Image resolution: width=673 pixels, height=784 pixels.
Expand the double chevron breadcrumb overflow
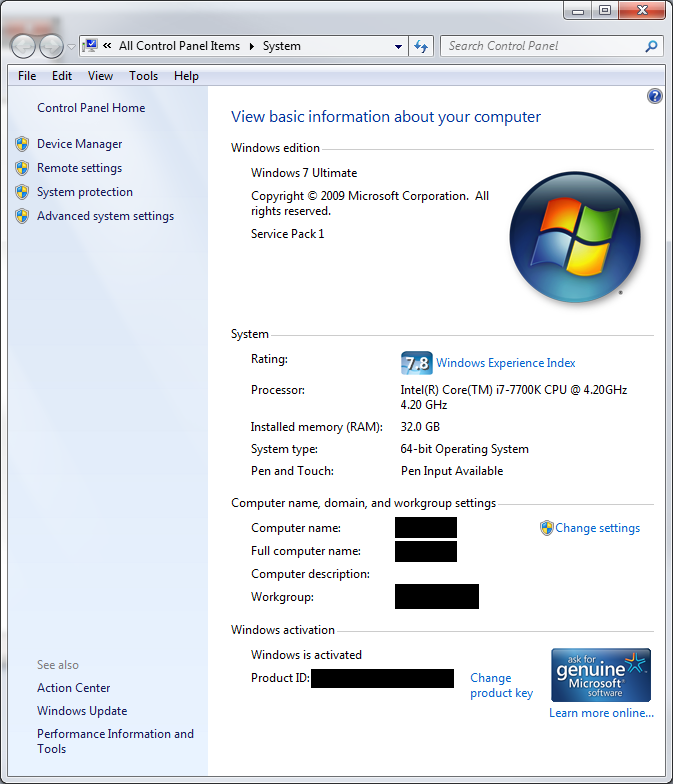[x=107, y=46]
